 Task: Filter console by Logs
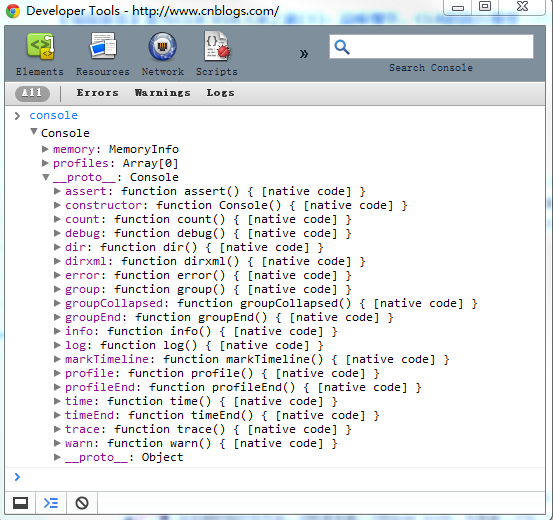[220, 93]
